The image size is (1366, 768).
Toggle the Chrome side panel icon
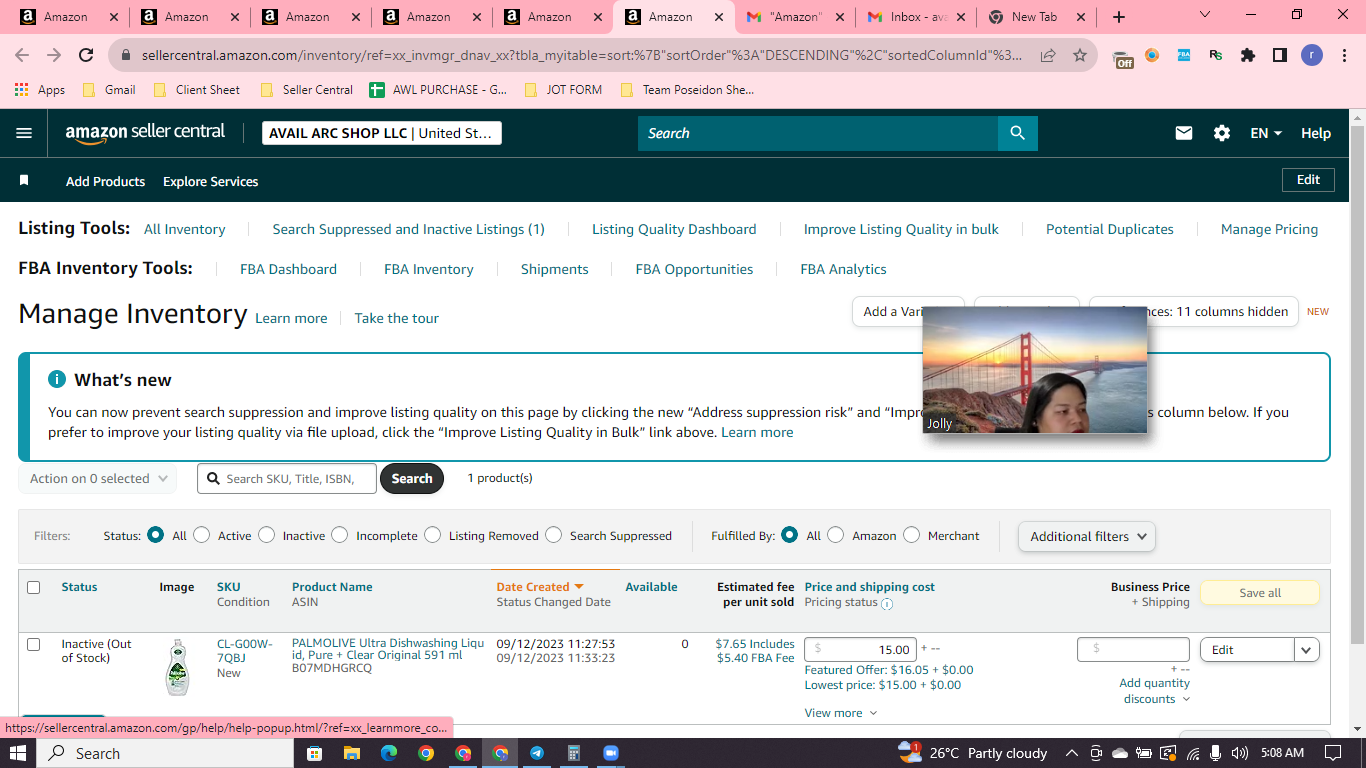1280,56
